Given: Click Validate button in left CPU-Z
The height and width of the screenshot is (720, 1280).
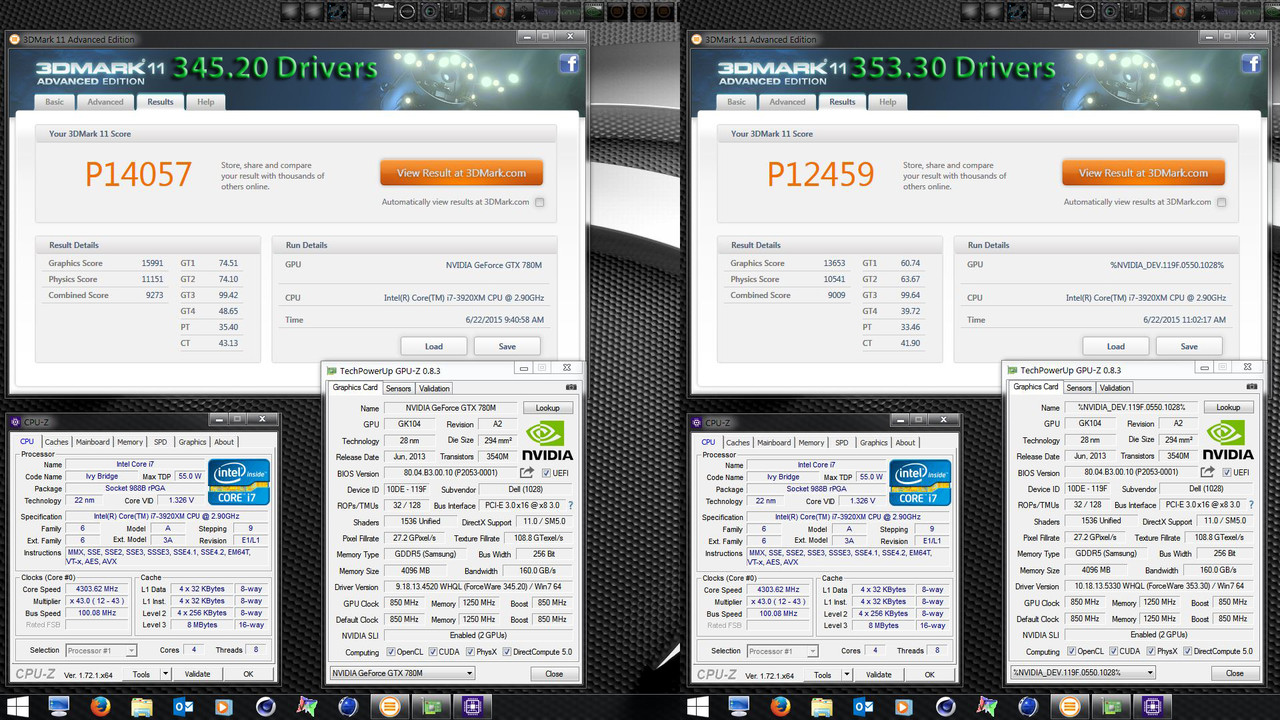Looking at the screenshot, I should pyautogui.click(x=198, y=674).
